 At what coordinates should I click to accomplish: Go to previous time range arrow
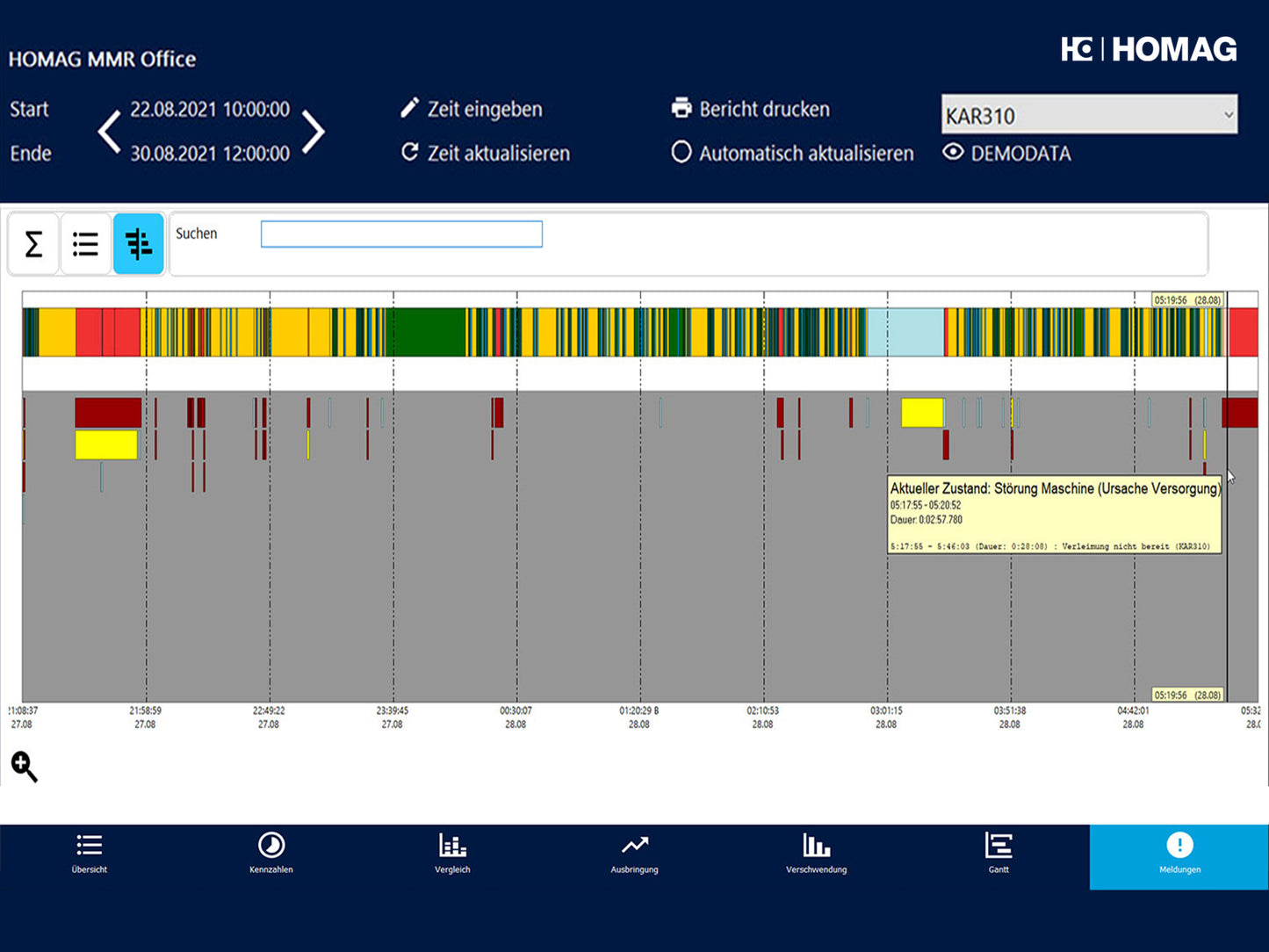[x=109, y=132]
